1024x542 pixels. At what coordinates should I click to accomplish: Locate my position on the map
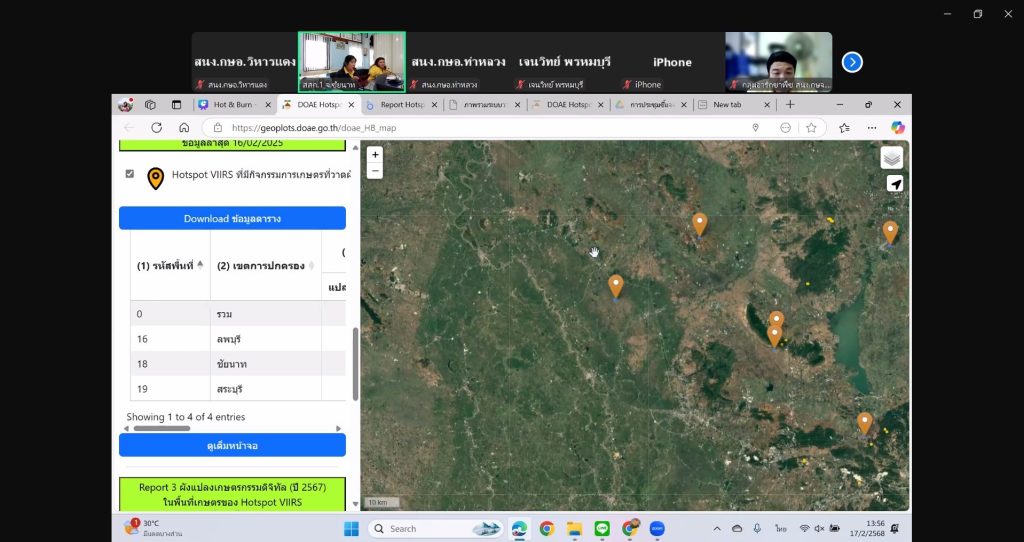coord(895,184)
